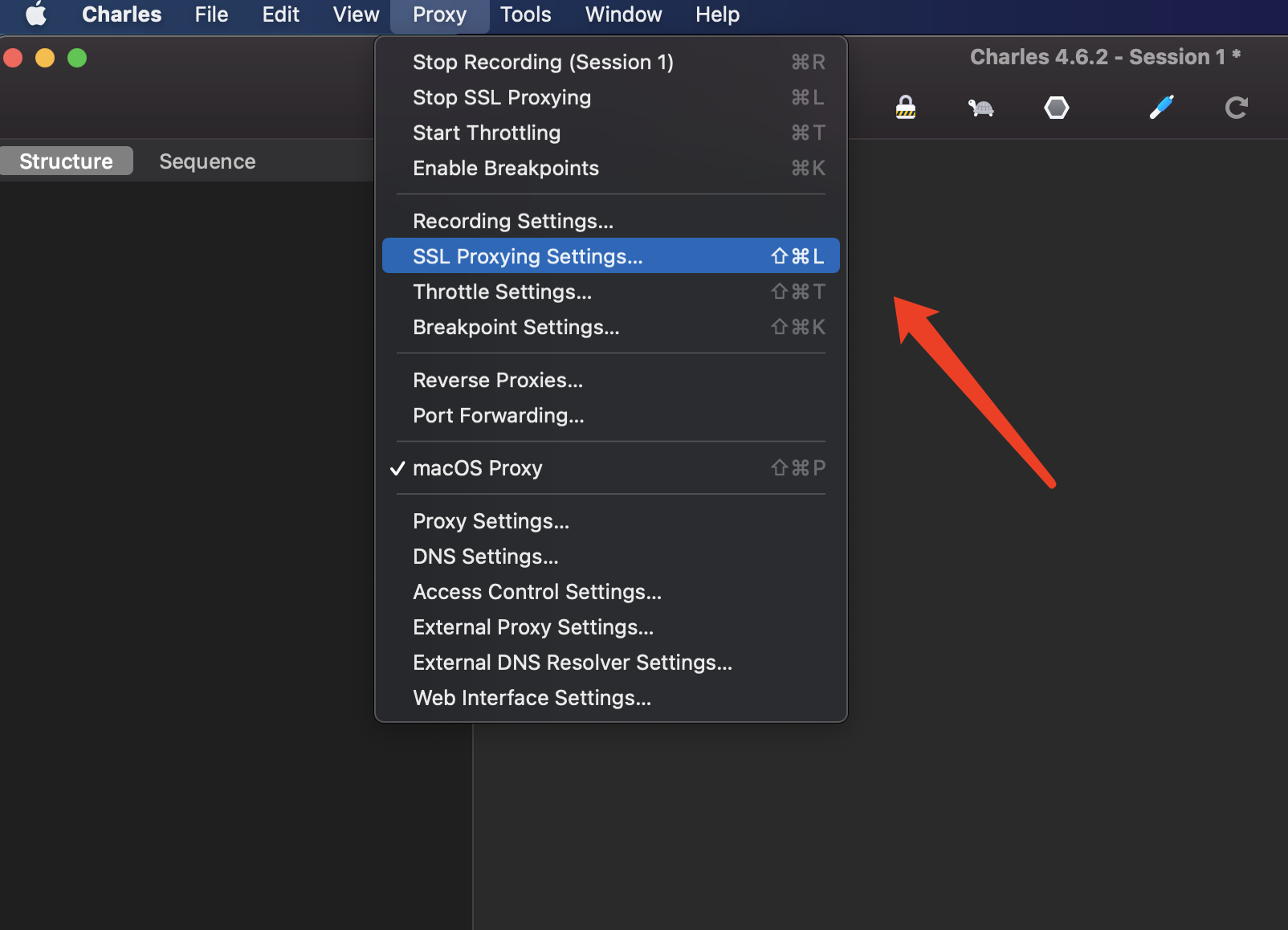Open Access Control Settings...

click(611, 592)
